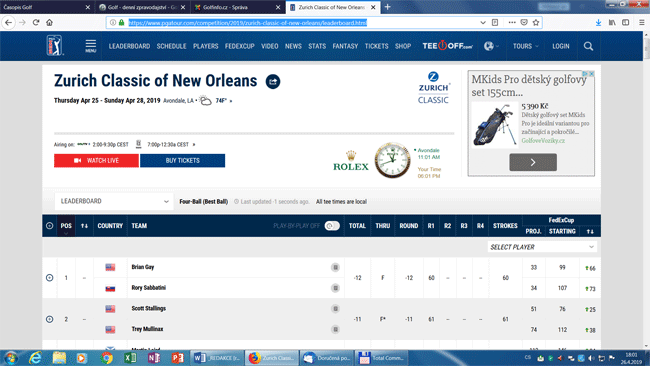
Task: Expand address bar history dropdown arrow
Action: pos(483,23)
